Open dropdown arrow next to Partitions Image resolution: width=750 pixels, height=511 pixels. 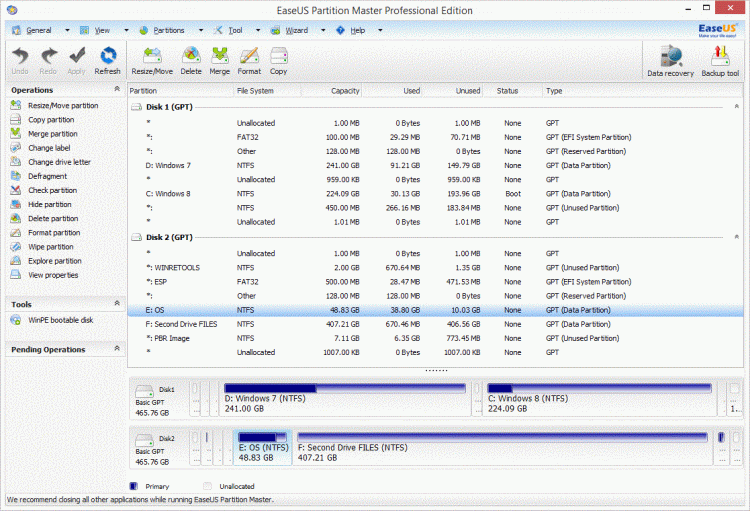[x=201, y=30]
